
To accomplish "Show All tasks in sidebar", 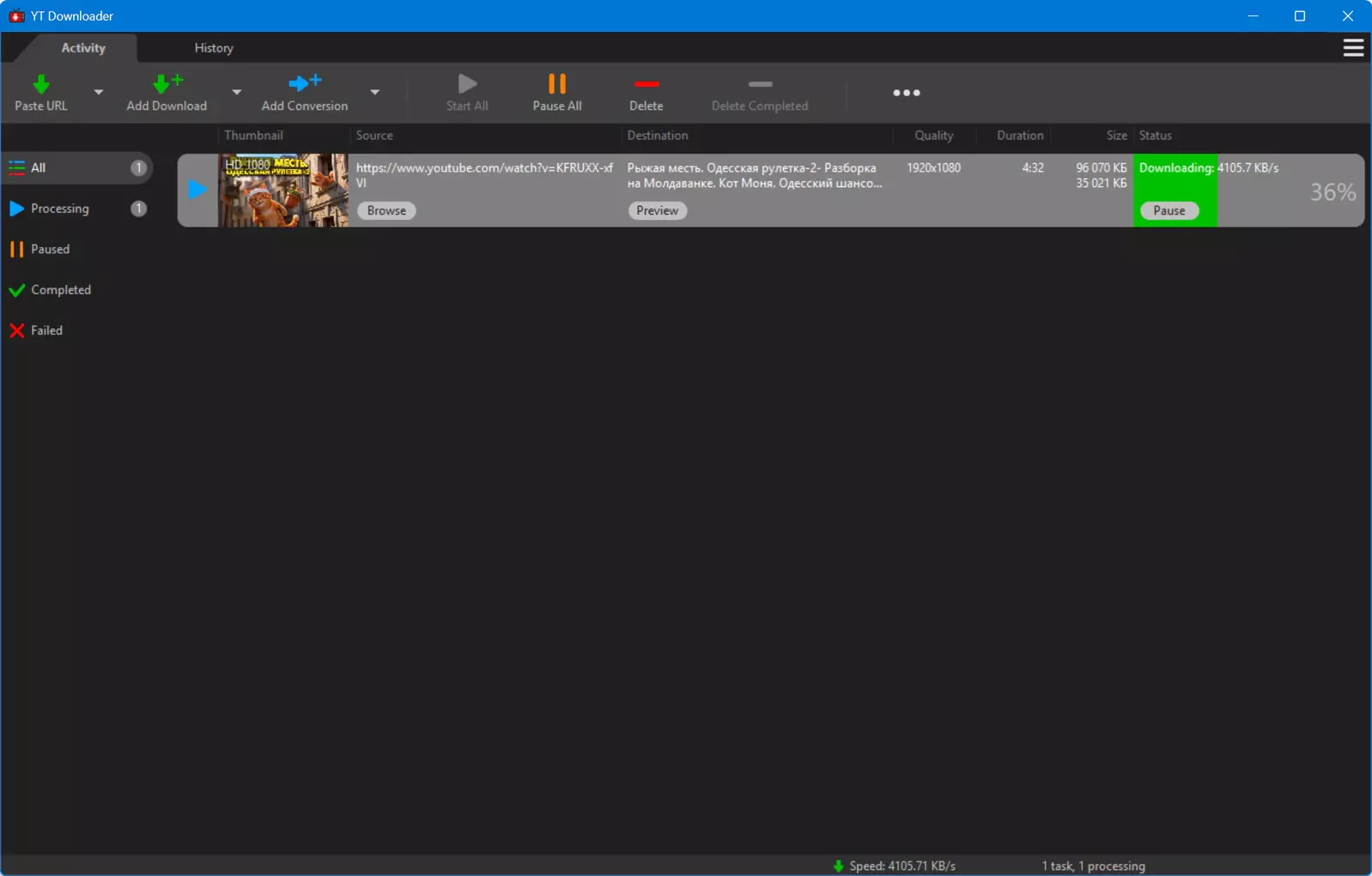I will point(77,167).
